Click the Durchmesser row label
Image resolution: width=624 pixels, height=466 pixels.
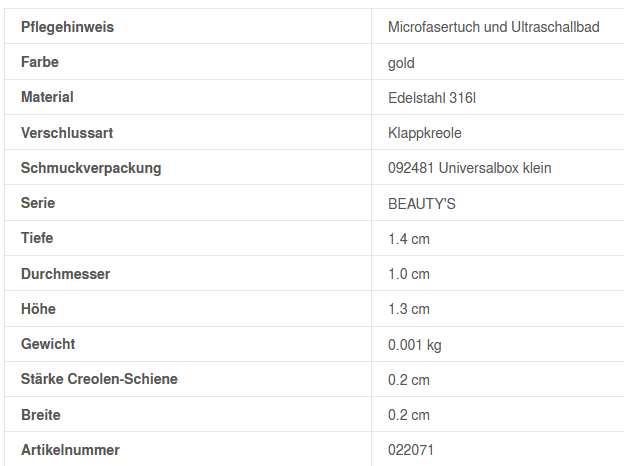pos(65,274)
